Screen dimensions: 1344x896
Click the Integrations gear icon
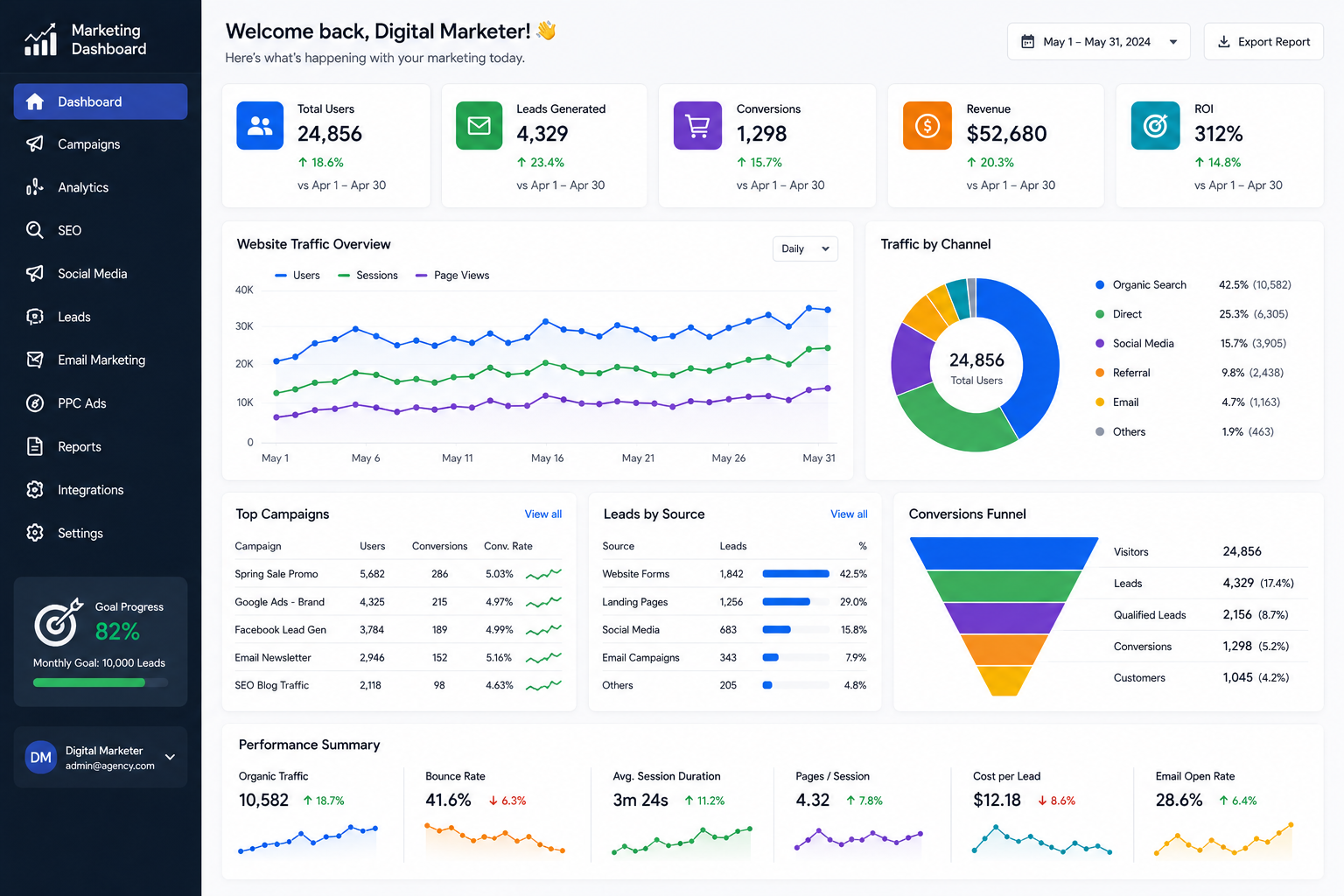[x=35, y=490]
